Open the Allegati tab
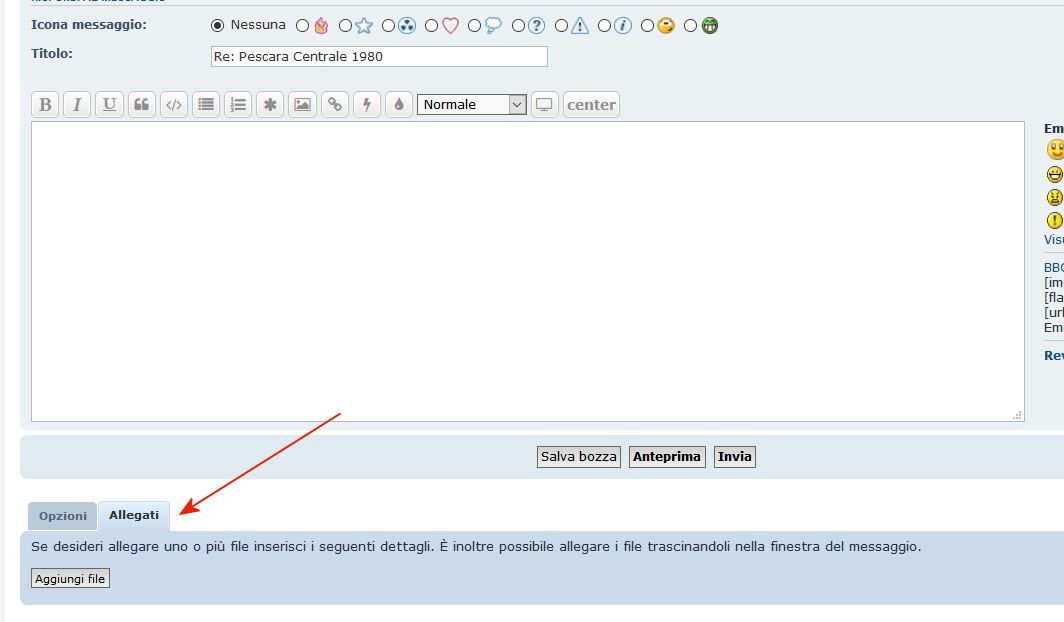This screenshot has height=622, width=1064. point(134,516)
